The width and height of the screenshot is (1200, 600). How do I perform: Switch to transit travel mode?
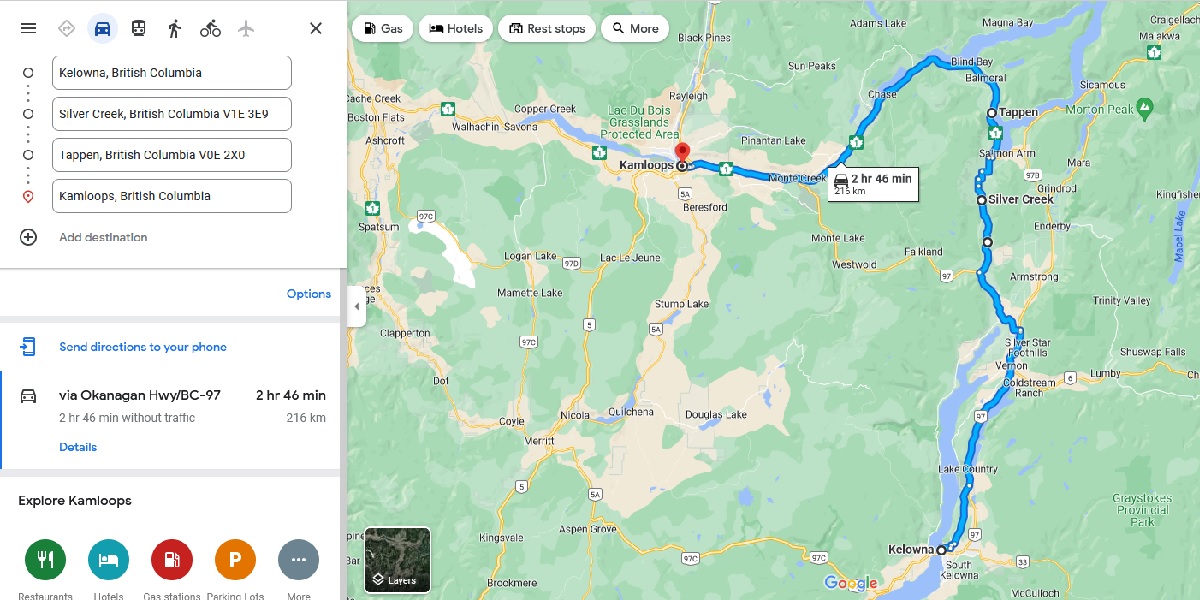(138, 28)
